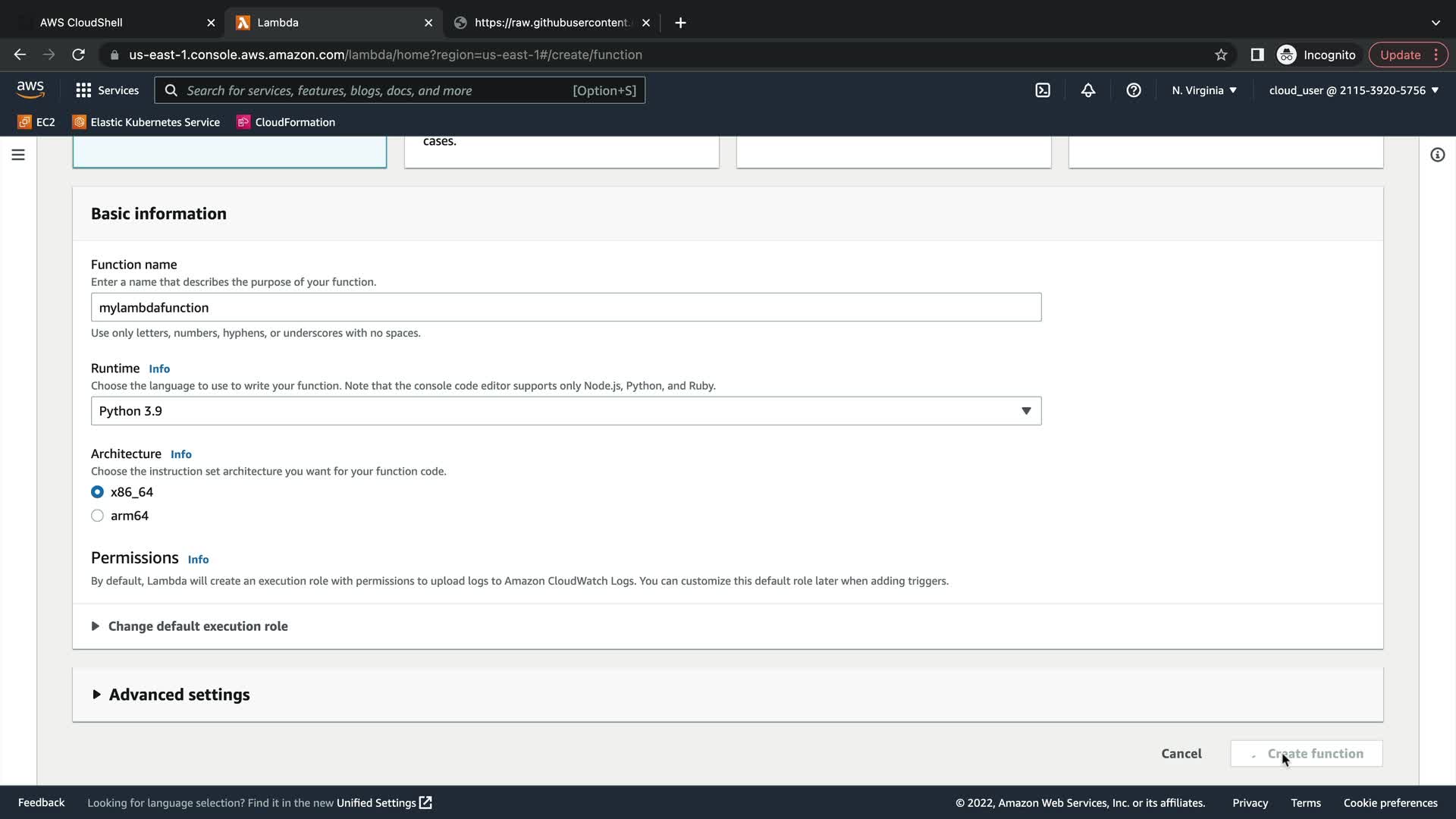Click into the Function name input field
Viewport: 1456px width, 819px height.
point(566,308)
